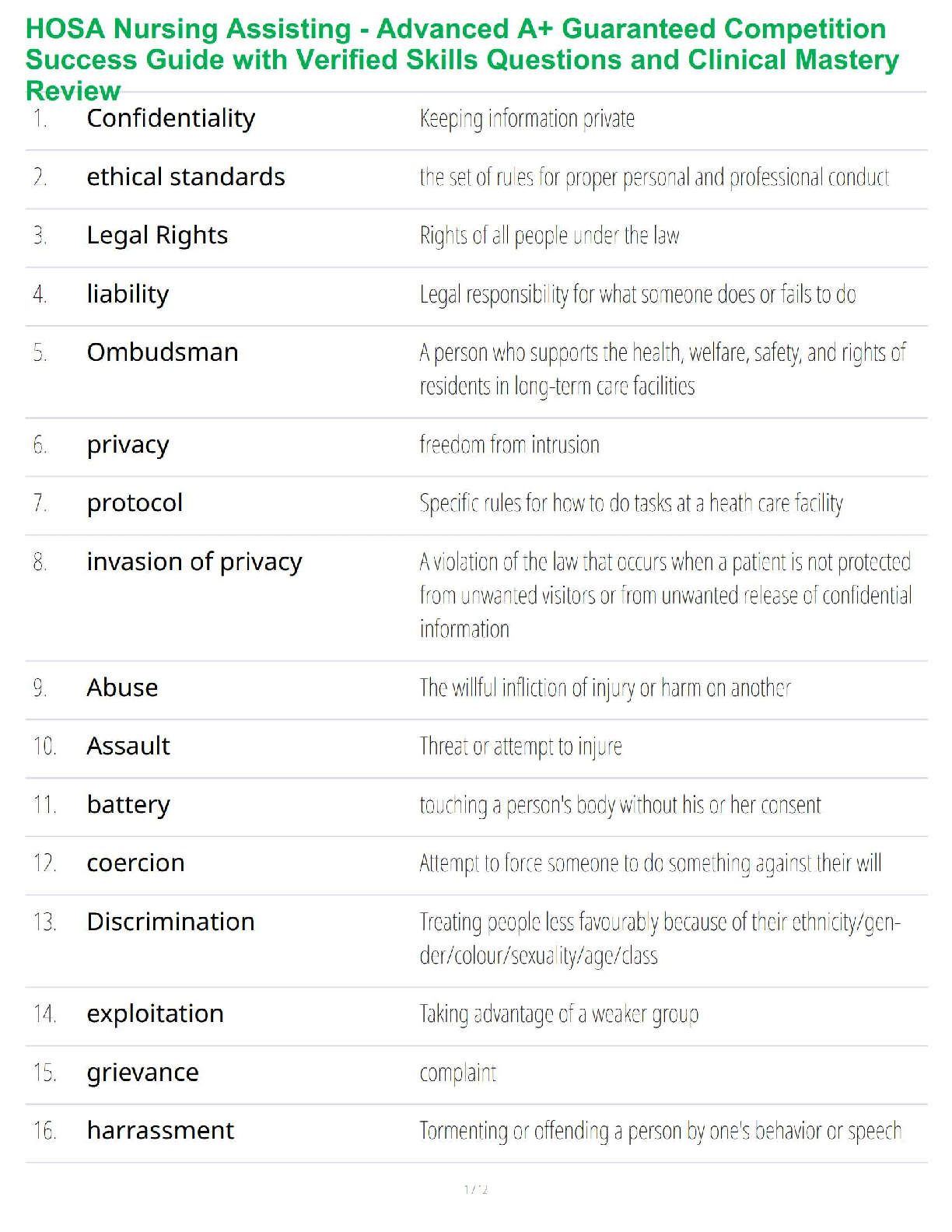Select the exploitation term
952x1232 pixels.
pos(155,1014)
